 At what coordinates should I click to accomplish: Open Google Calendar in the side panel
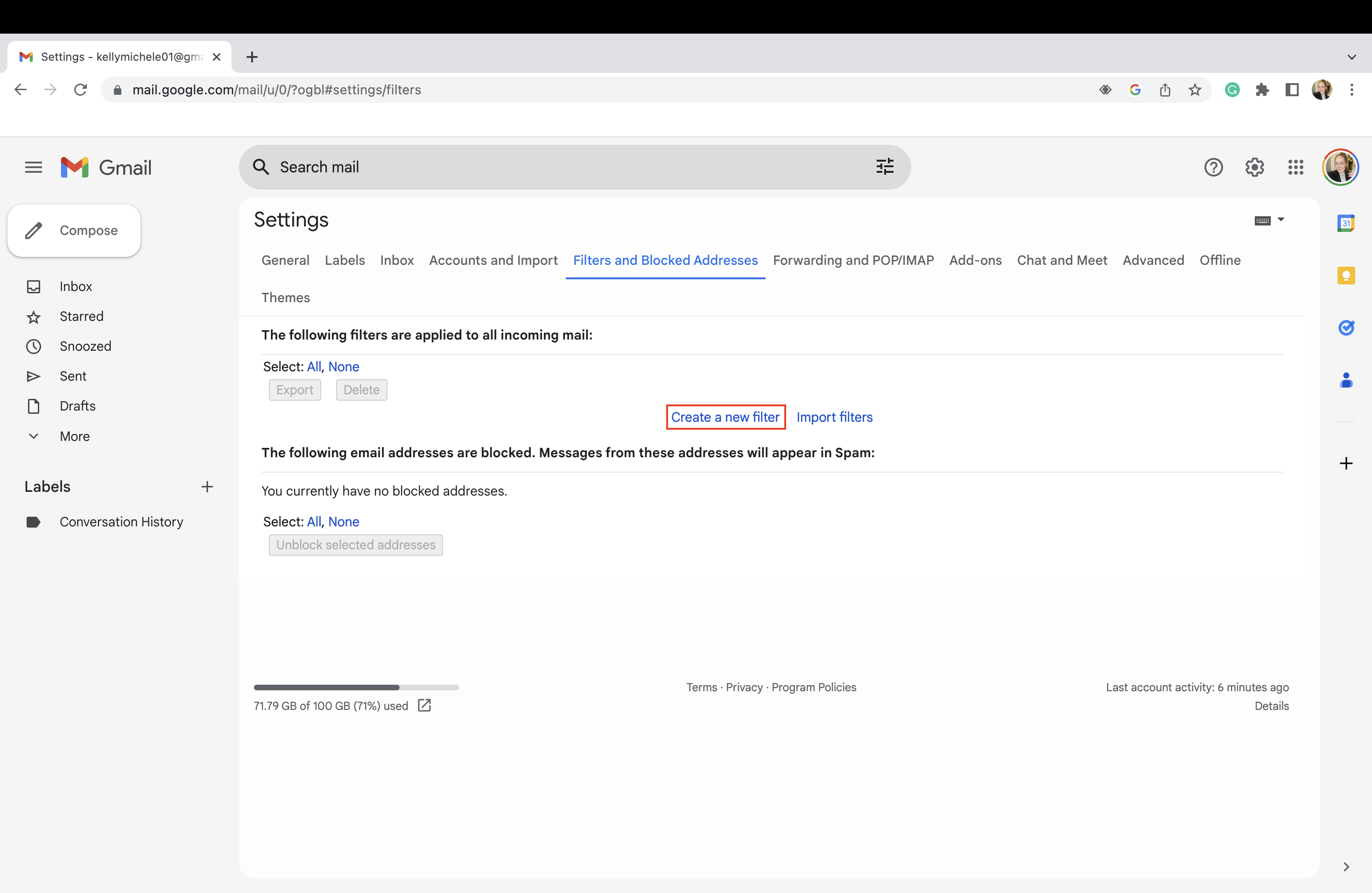pyautogui.click(x=1347, y=223)
